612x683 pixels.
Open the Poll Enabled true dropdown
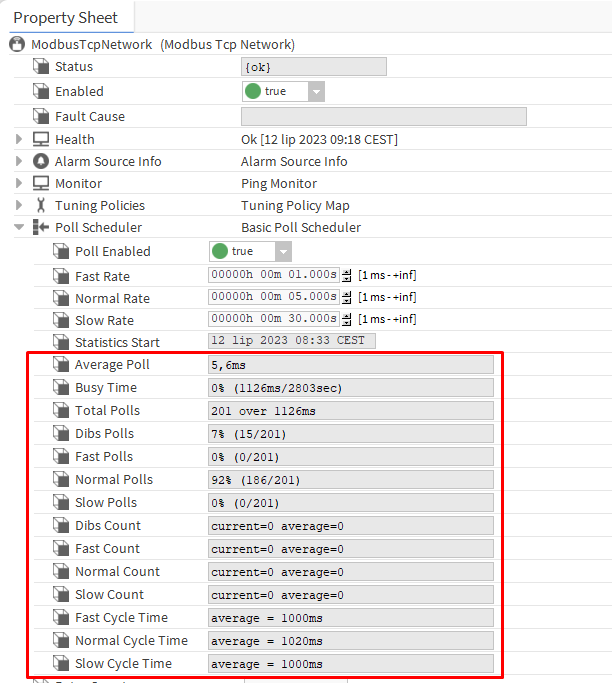(283, 251)
